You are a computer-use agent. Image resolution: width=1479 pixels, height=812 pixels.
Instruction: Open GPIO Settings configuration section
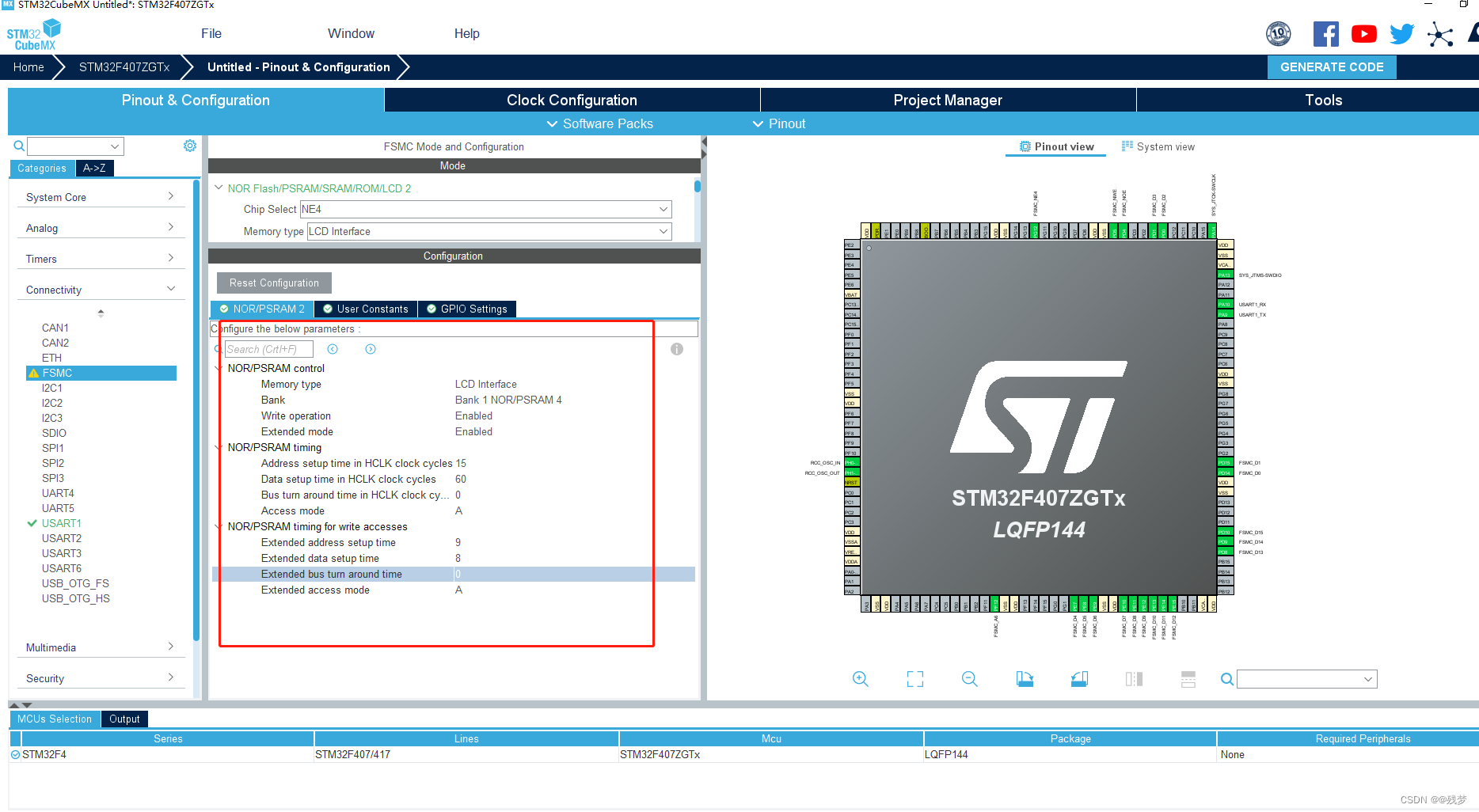pyautogui.click(x=467, y=309)
